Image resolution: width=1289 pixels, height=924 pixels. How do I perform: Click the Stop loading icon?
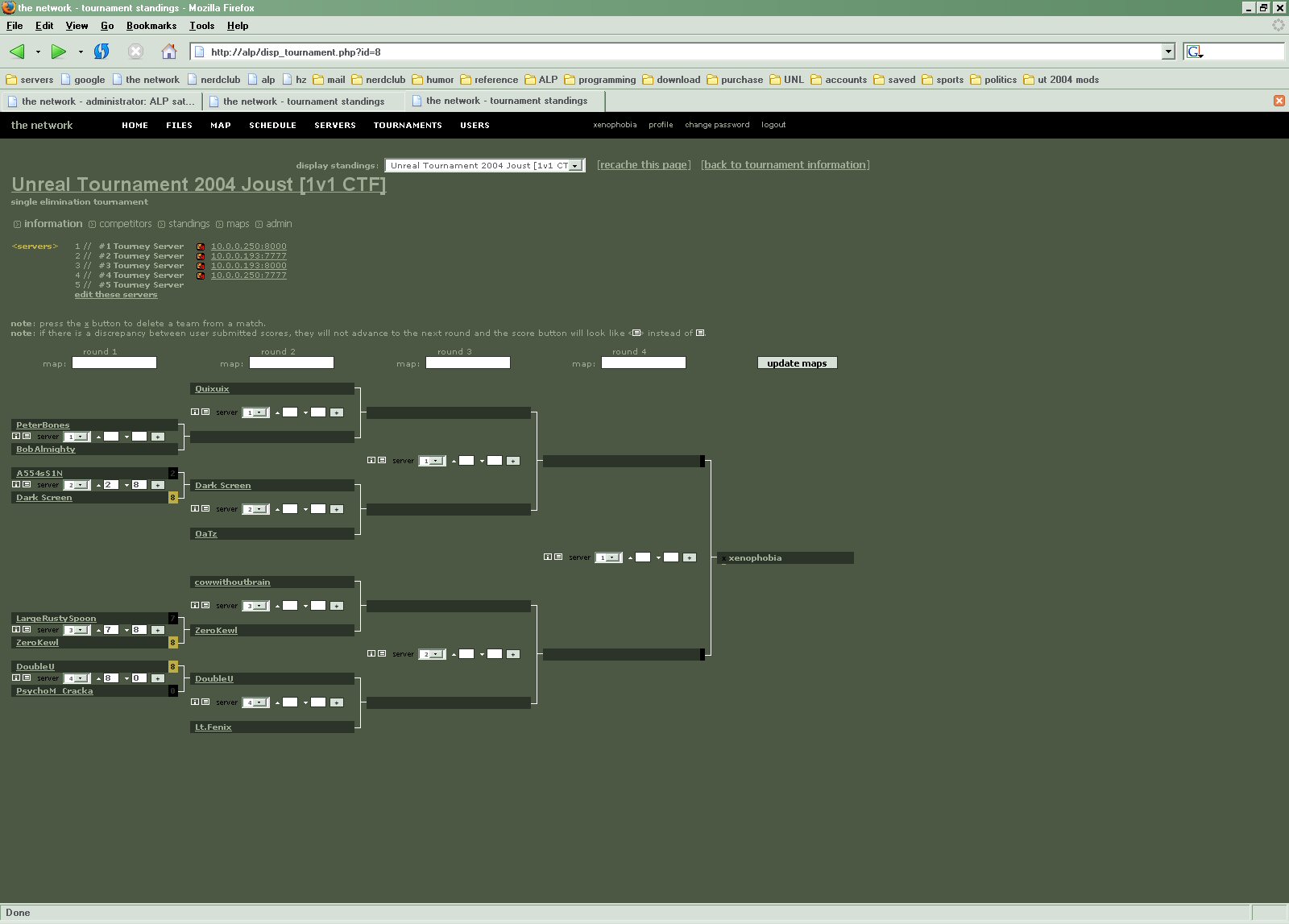coord(136,52)
